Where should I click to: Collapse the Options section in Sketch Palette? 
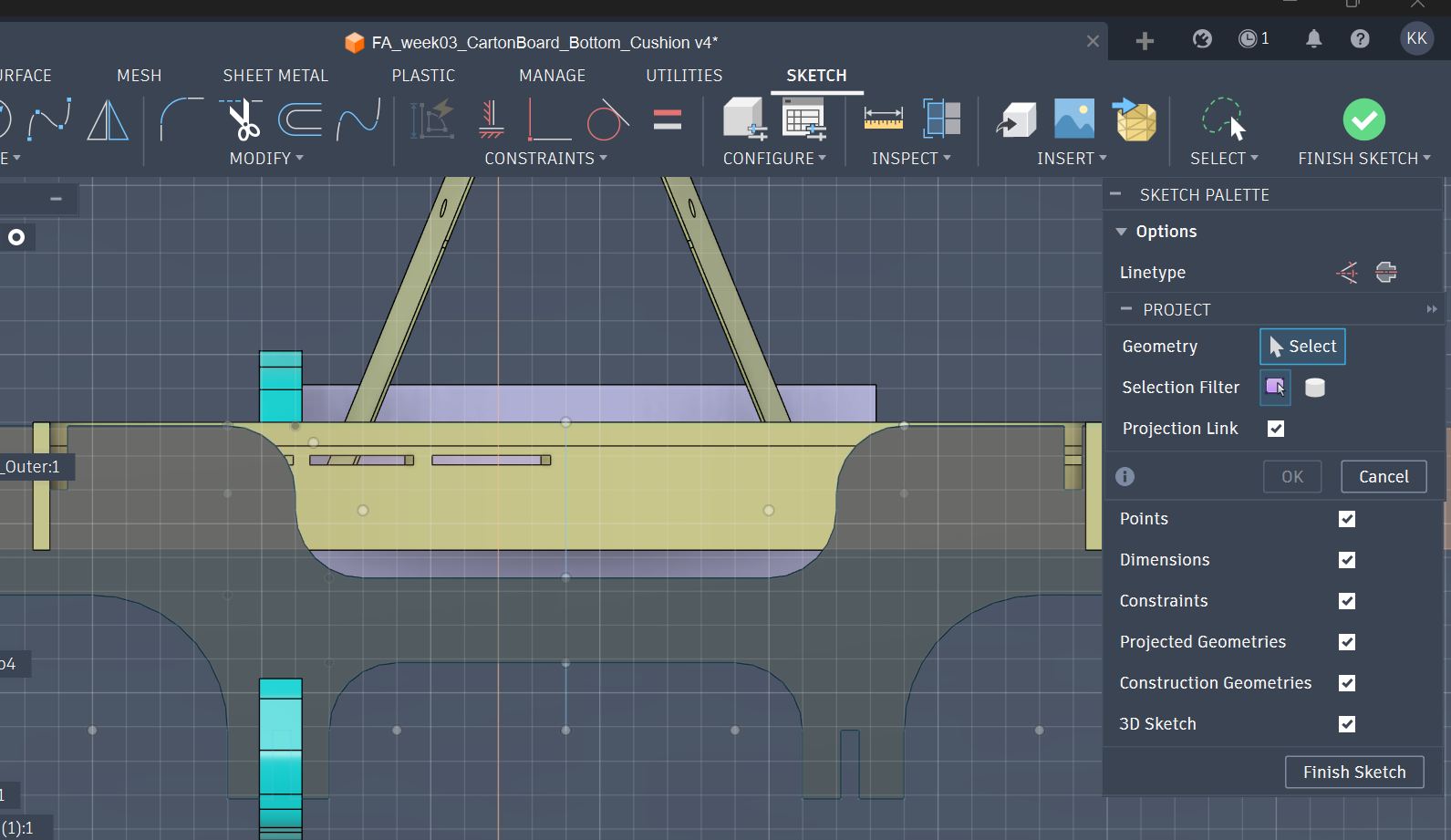tap(1122, 232)
